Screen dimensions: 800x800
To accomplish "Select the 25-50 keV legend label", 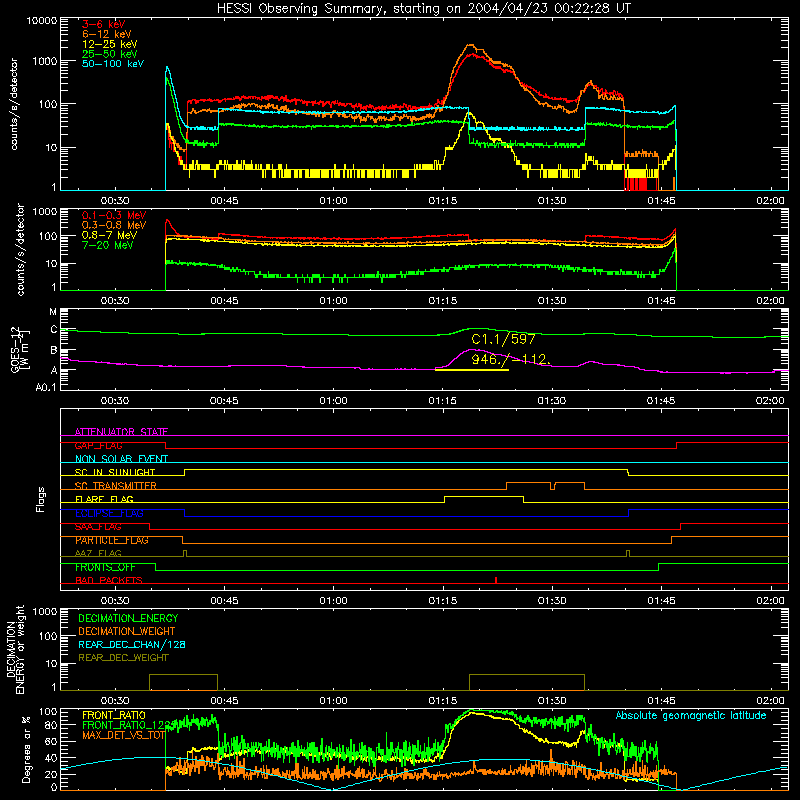I will tap(110, 54).
